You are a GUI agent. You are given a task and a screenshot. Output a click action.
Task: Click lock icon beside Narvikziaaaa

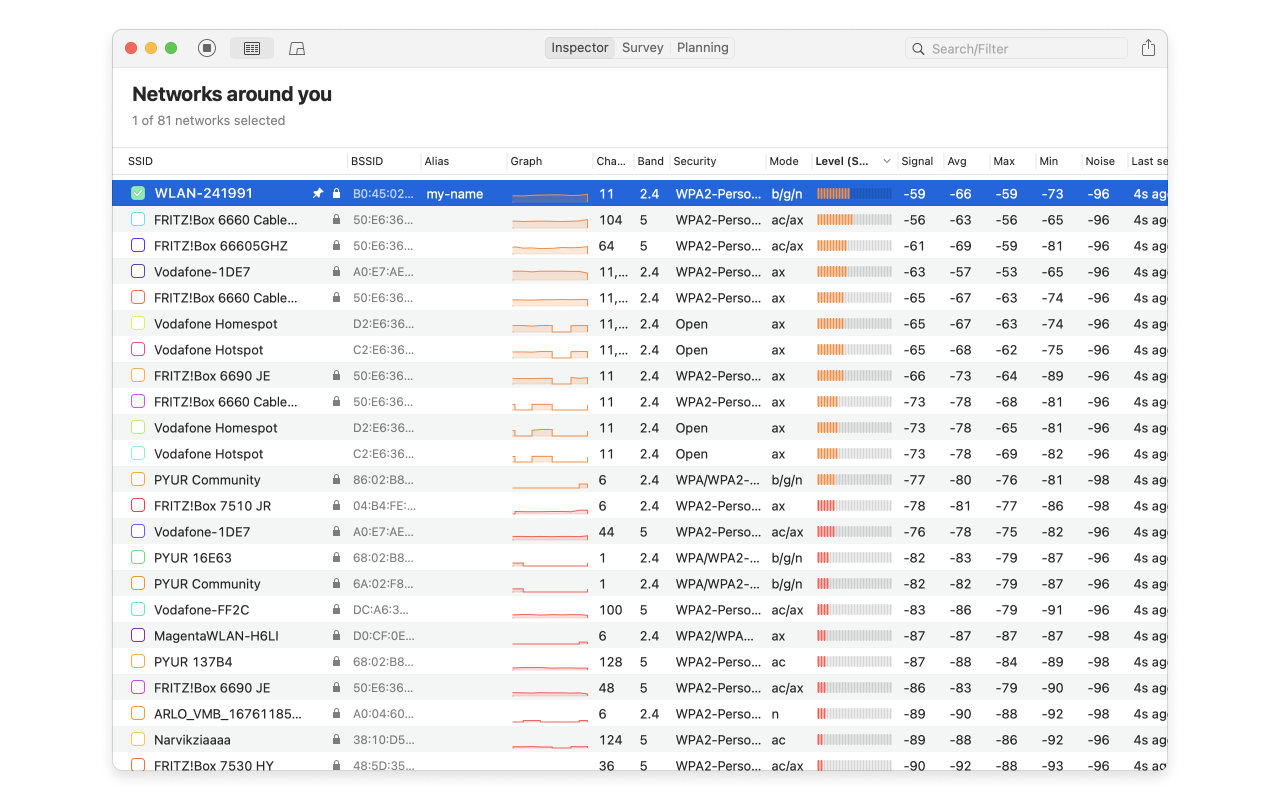pos(336,739)
